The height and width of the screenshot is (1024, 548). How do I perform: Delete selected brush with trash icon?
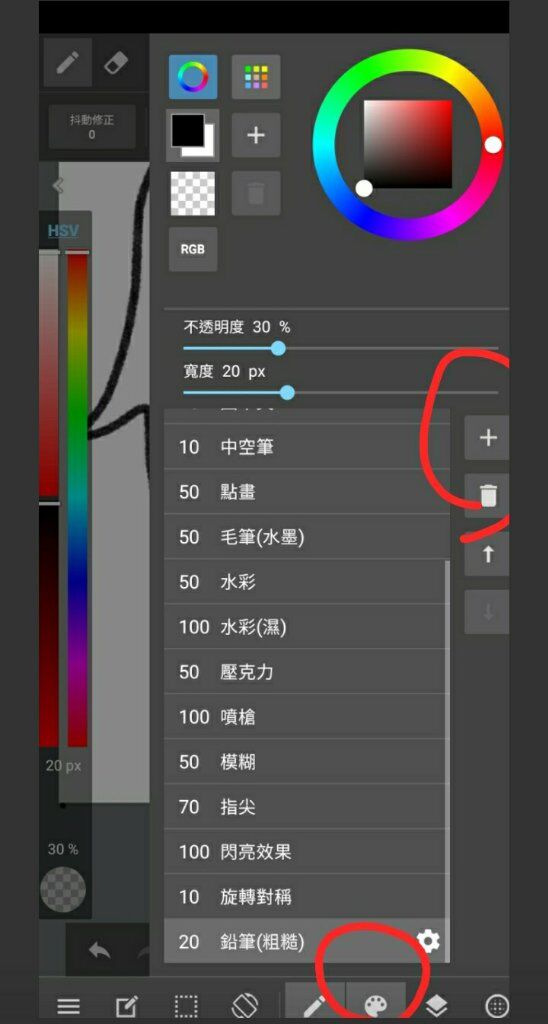point(487,496)
